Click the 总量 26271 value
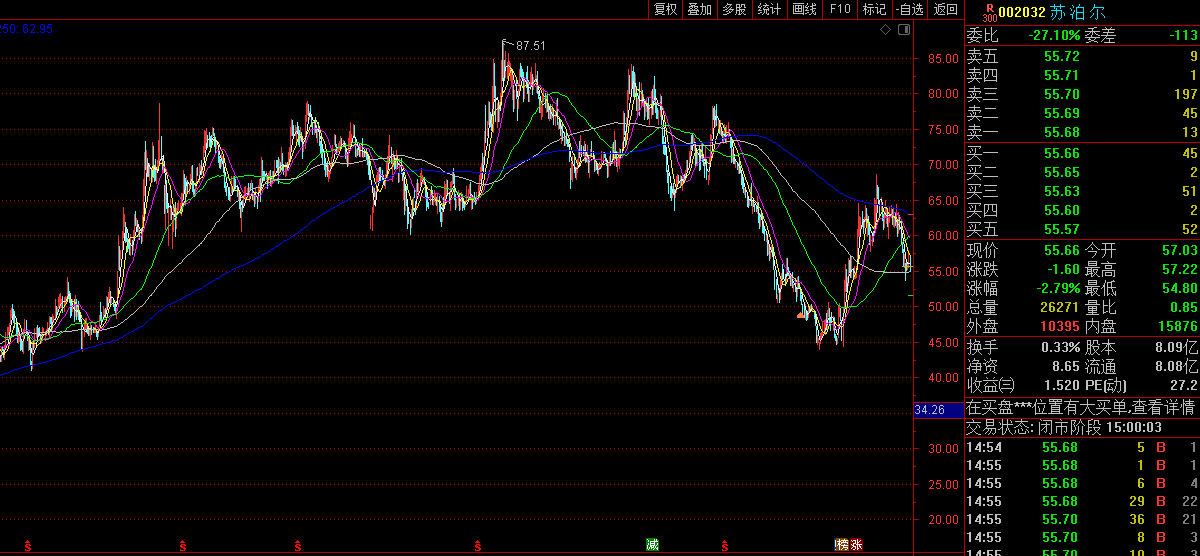The width and height of the screenshot is (1200, 556). pyautogui.click(x=1060, y=307)
